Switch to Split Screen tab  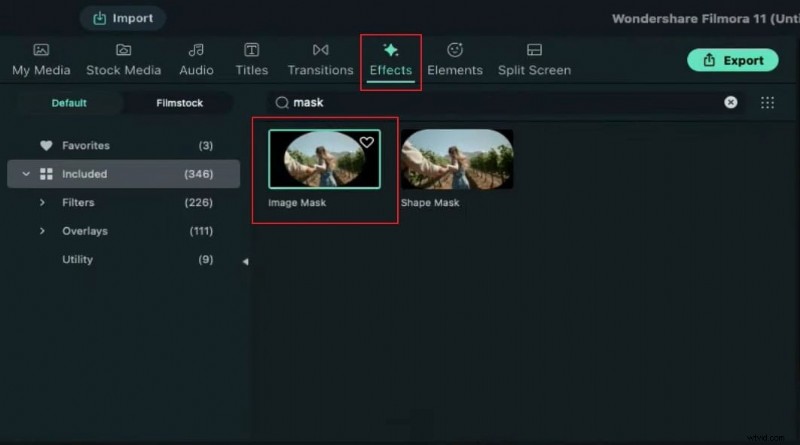534,60
